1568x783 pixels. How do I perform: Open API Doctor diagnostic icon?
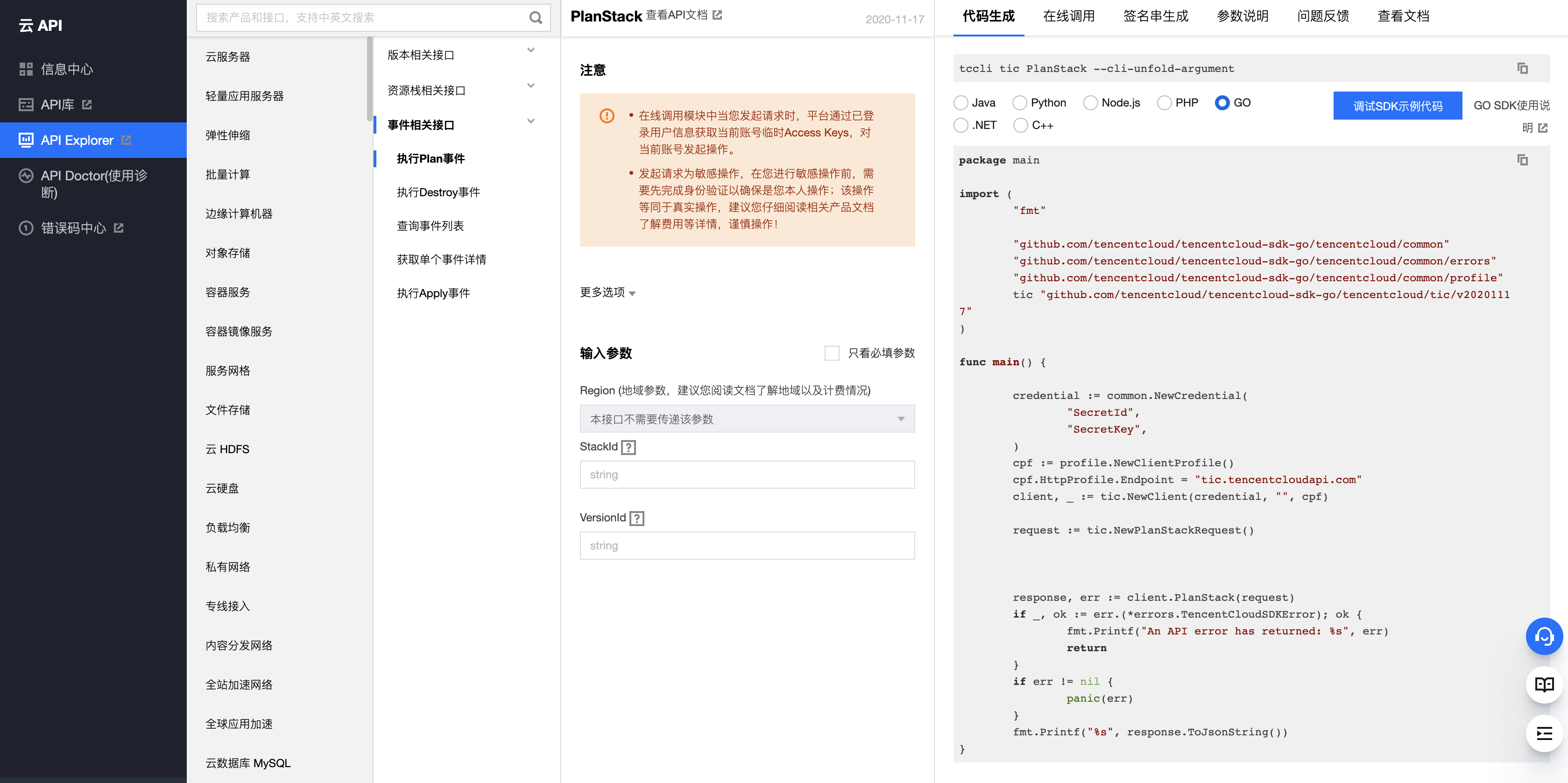coord(26,176)
